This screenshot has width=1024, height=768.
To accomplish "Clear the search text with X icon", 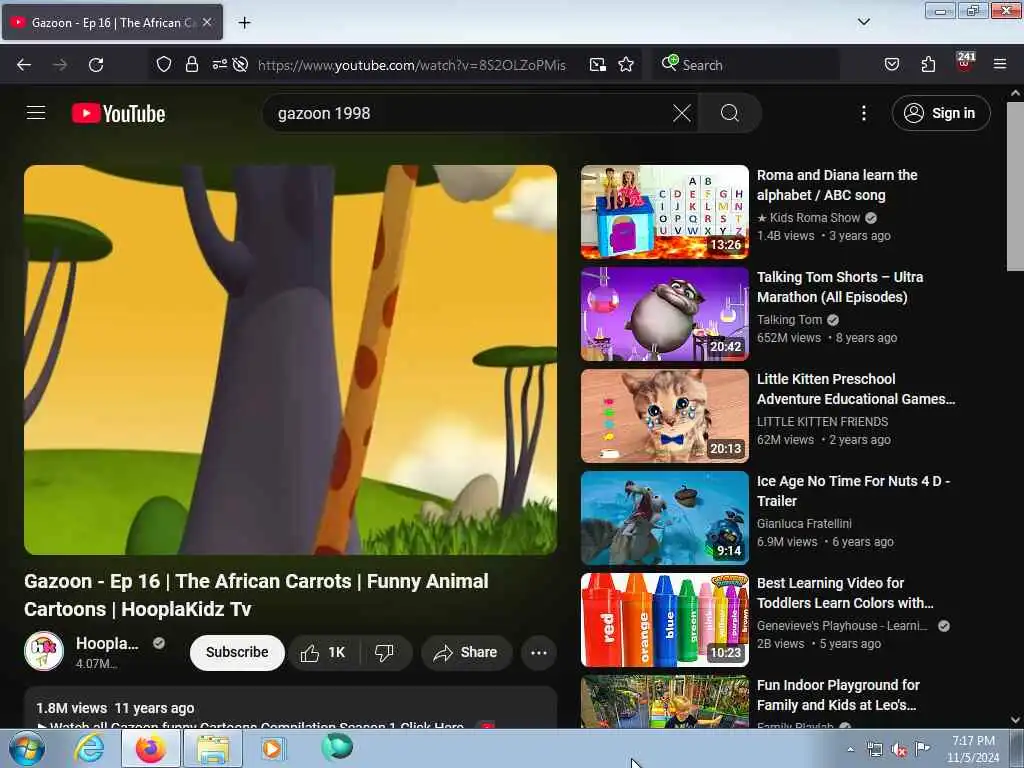I will [681, 113].
